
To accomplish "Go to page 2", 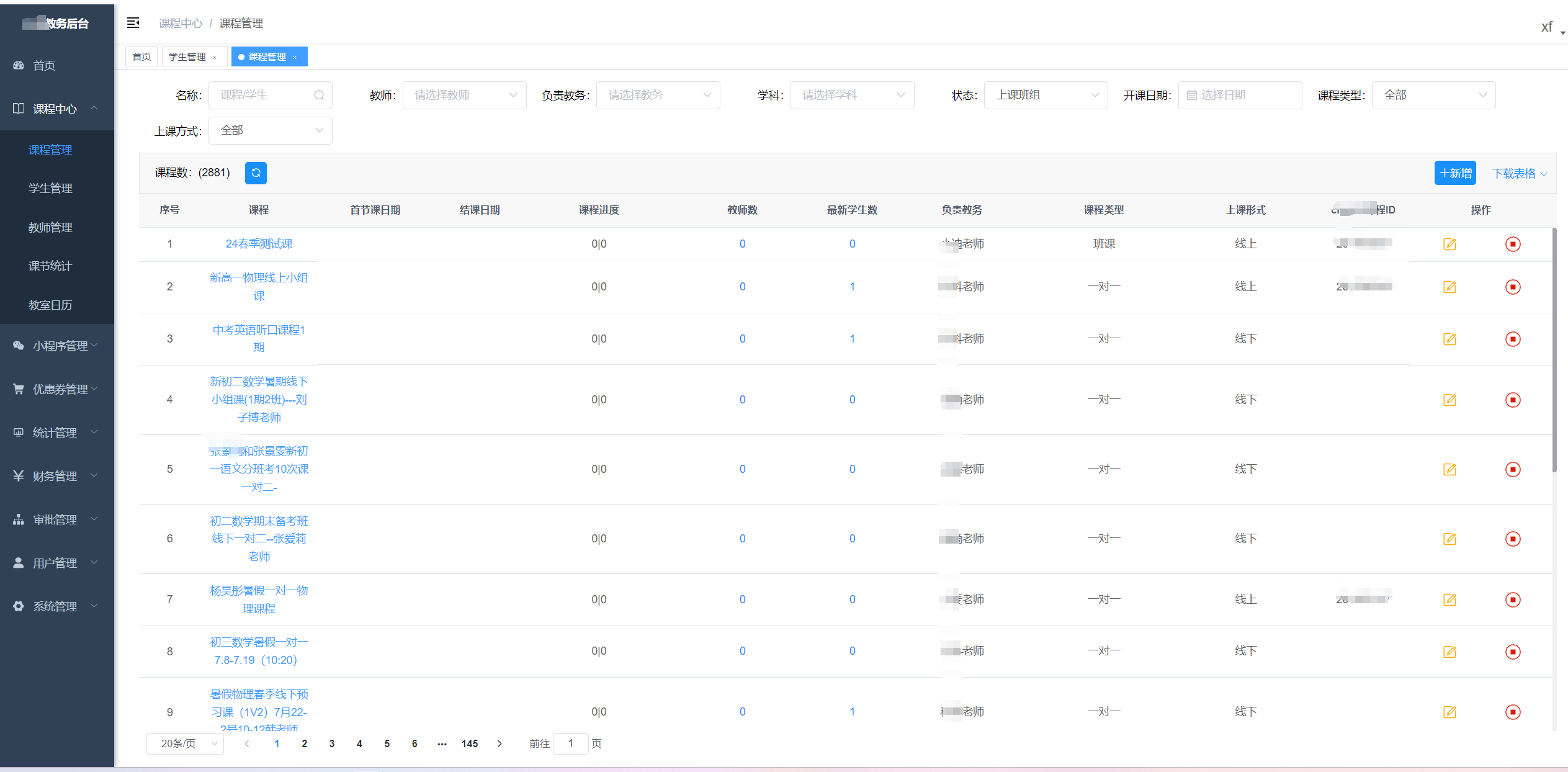I will [304, 743].
